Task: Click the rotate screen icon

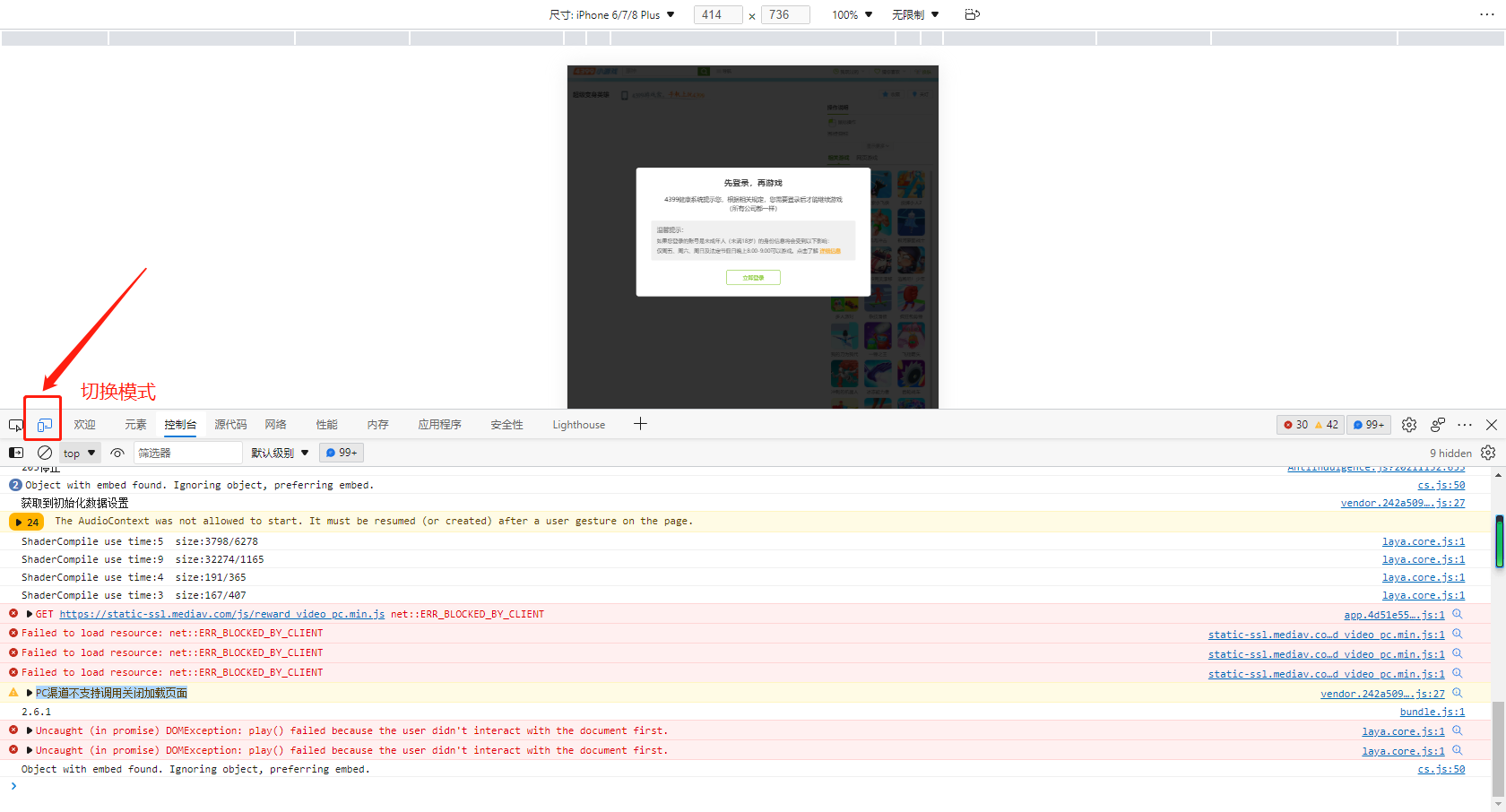Action: 972,14
